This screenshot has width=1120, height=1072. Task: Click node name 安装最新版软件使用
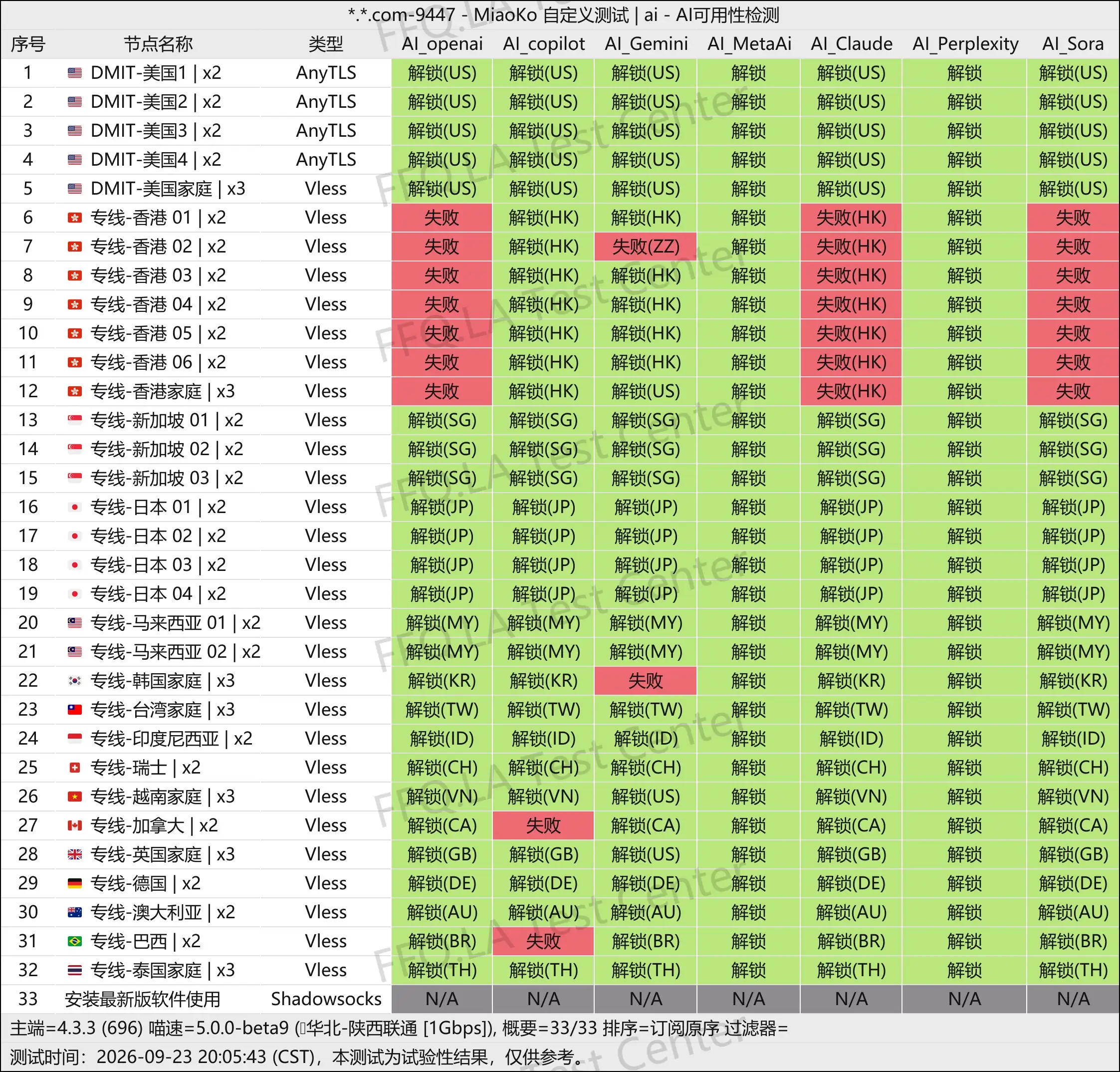[x=142, y=999]
